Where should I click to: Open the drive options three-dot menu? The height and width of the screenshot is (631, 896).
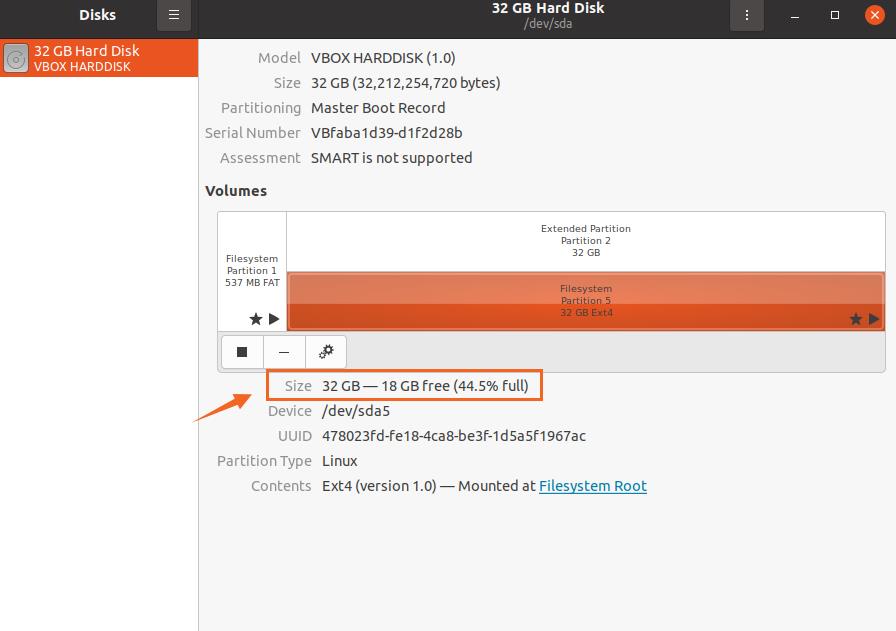[x=746, y=15]
